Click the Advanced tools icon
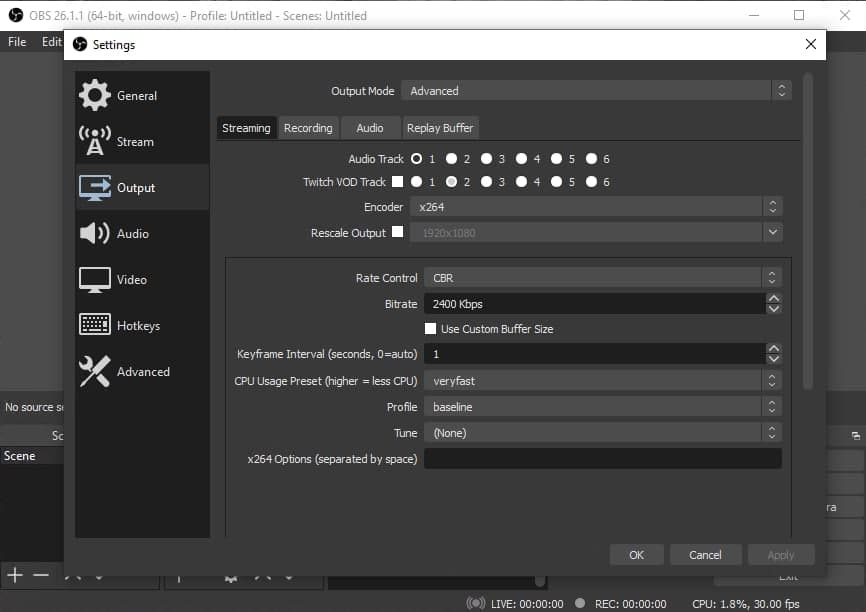The width and height of the screenshot is (866, 612). [x=95, y=371]
